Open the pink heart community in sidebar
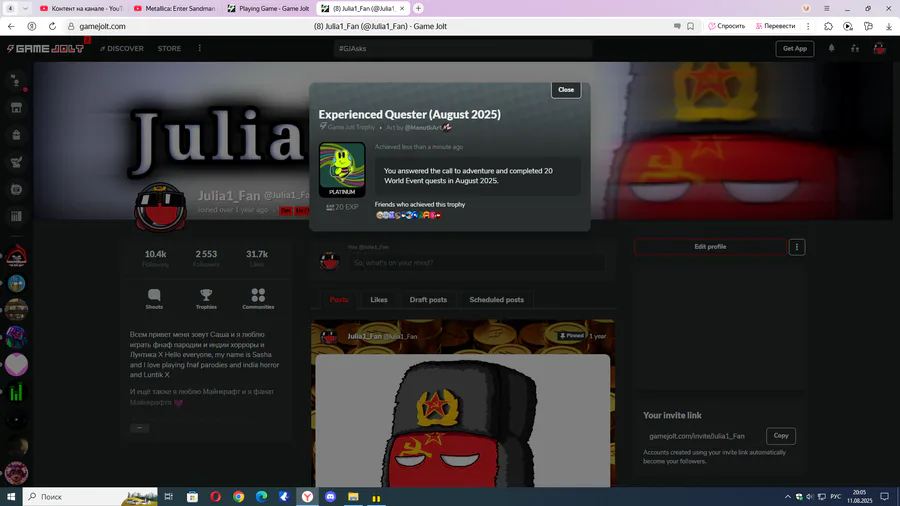The width and height of the screenshot is (900, 506). (16, 365)
